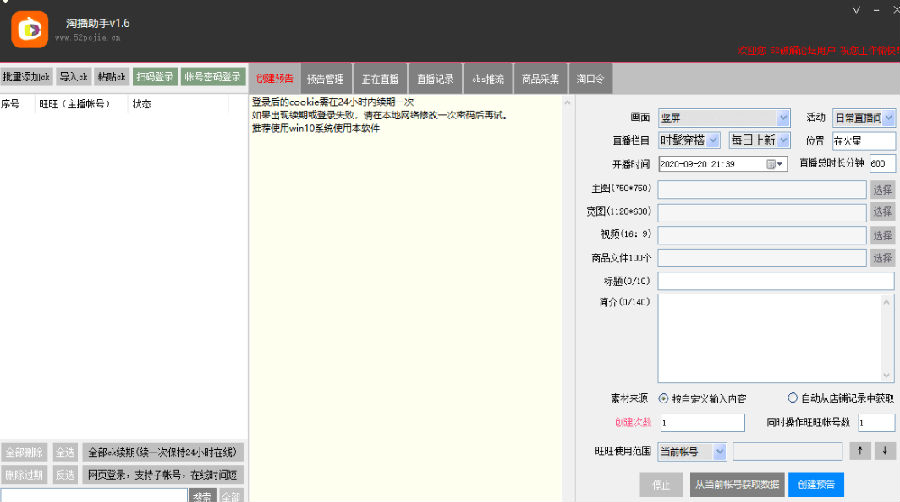900x502 pixels.
Task: Open the 开播时间 date-time picker
Action: click(723, 164)
